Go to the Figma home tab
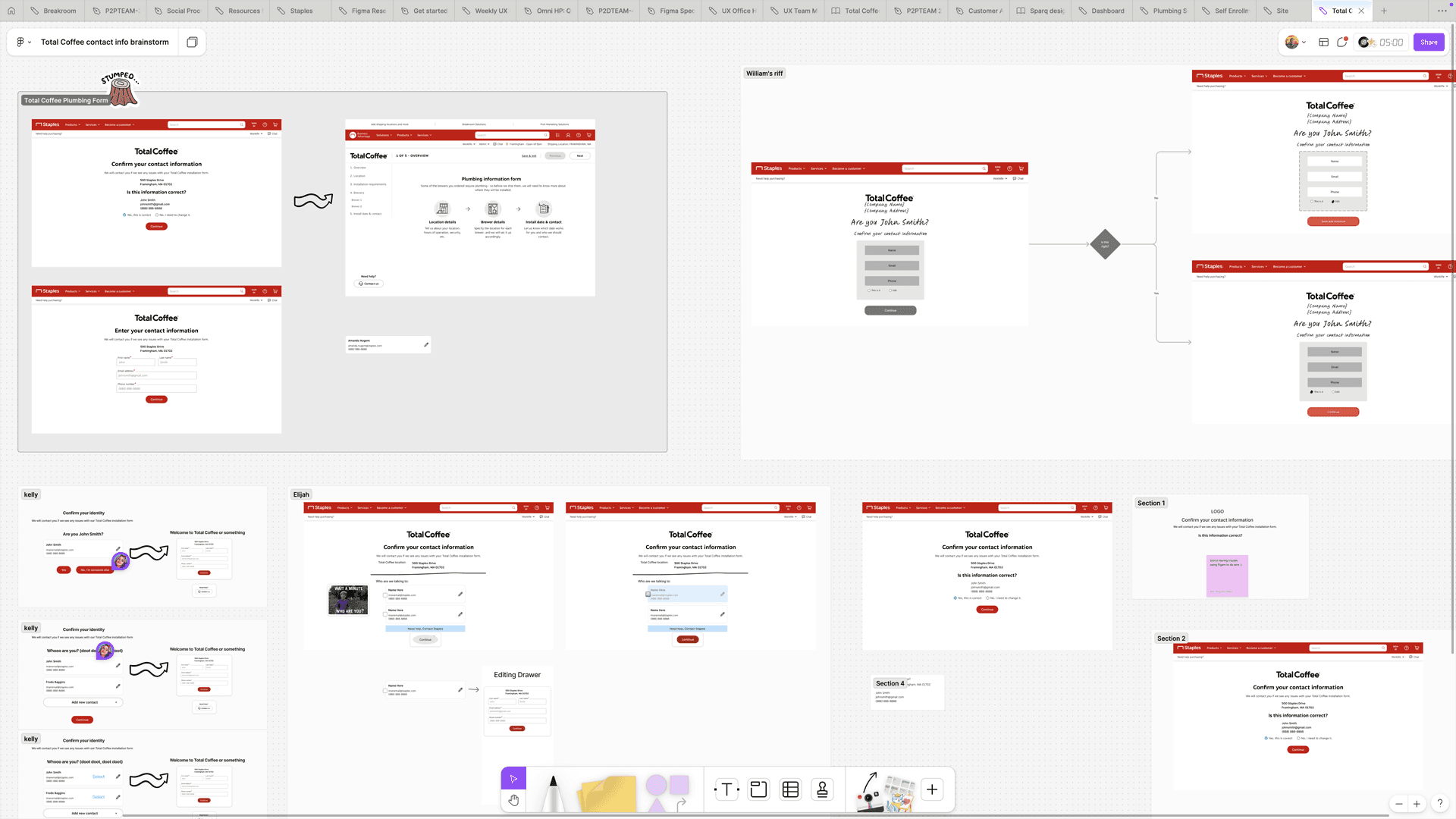Screen dimensions: 1456x819 pyautogui.click(x=11, y=11)
